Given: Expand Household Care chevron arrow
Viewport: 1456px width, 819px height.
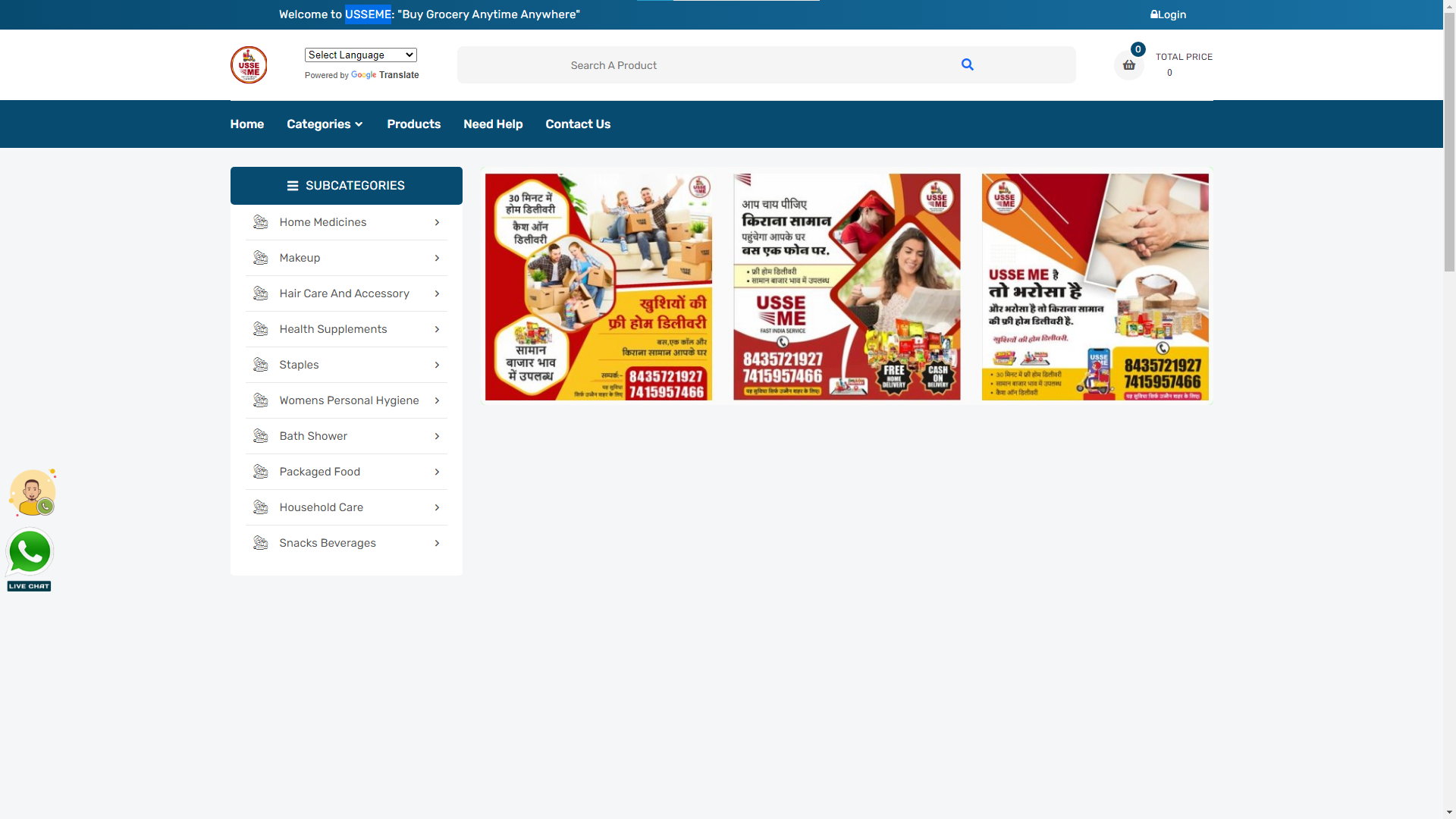Looking at the screenshot, I should [x=437, y=507].
